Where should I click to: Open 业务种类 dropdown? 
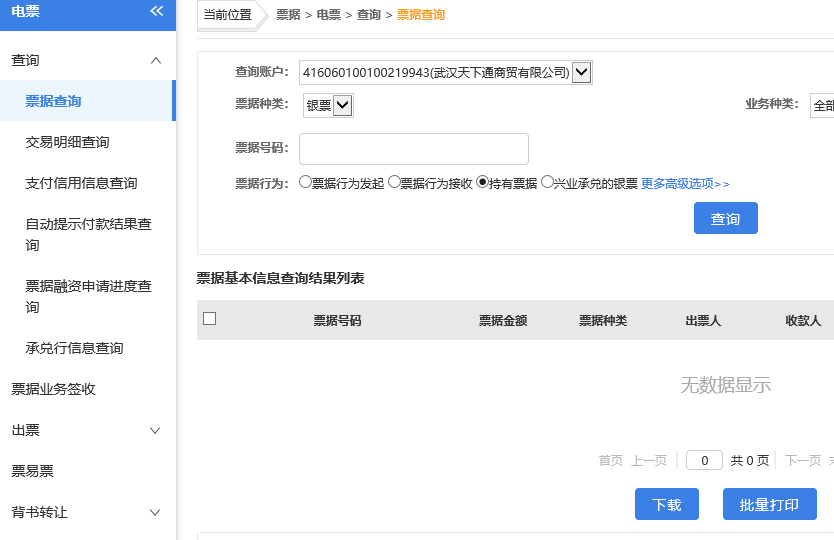(822, 105)
